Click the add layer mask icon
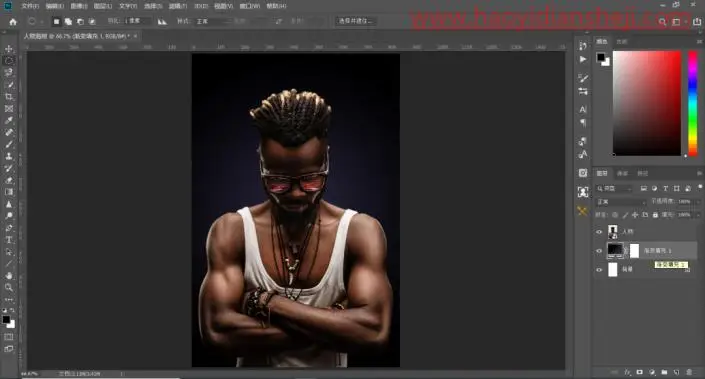705x379 pixels. click(x=639, y=372)
